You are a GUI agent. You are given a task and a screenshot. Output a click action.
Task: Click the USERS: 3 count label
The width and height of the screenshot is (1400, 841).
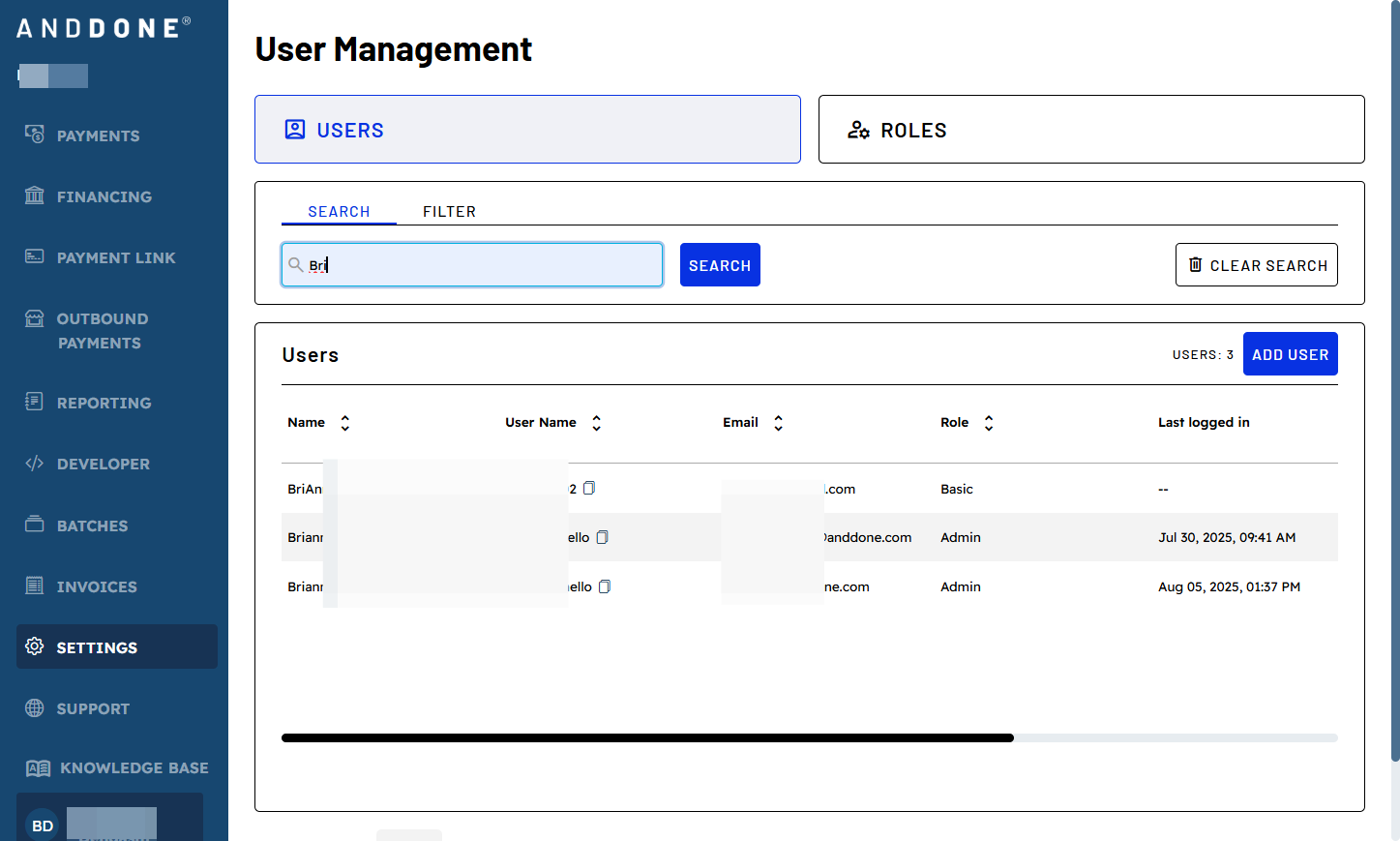tap(1203, 354)
